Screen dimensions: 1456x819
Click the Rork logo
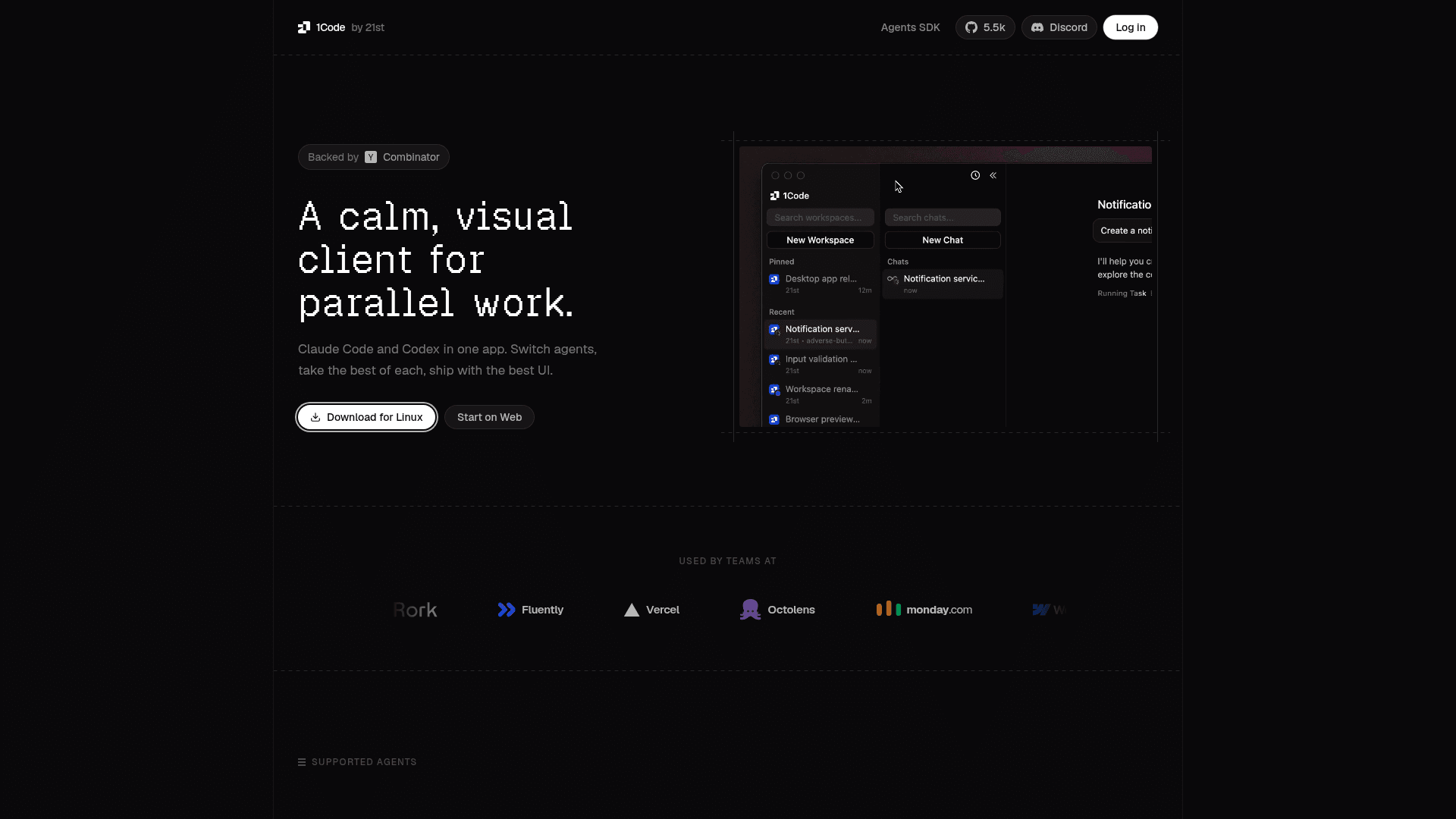pyautogui.click(x=415, y=610)
